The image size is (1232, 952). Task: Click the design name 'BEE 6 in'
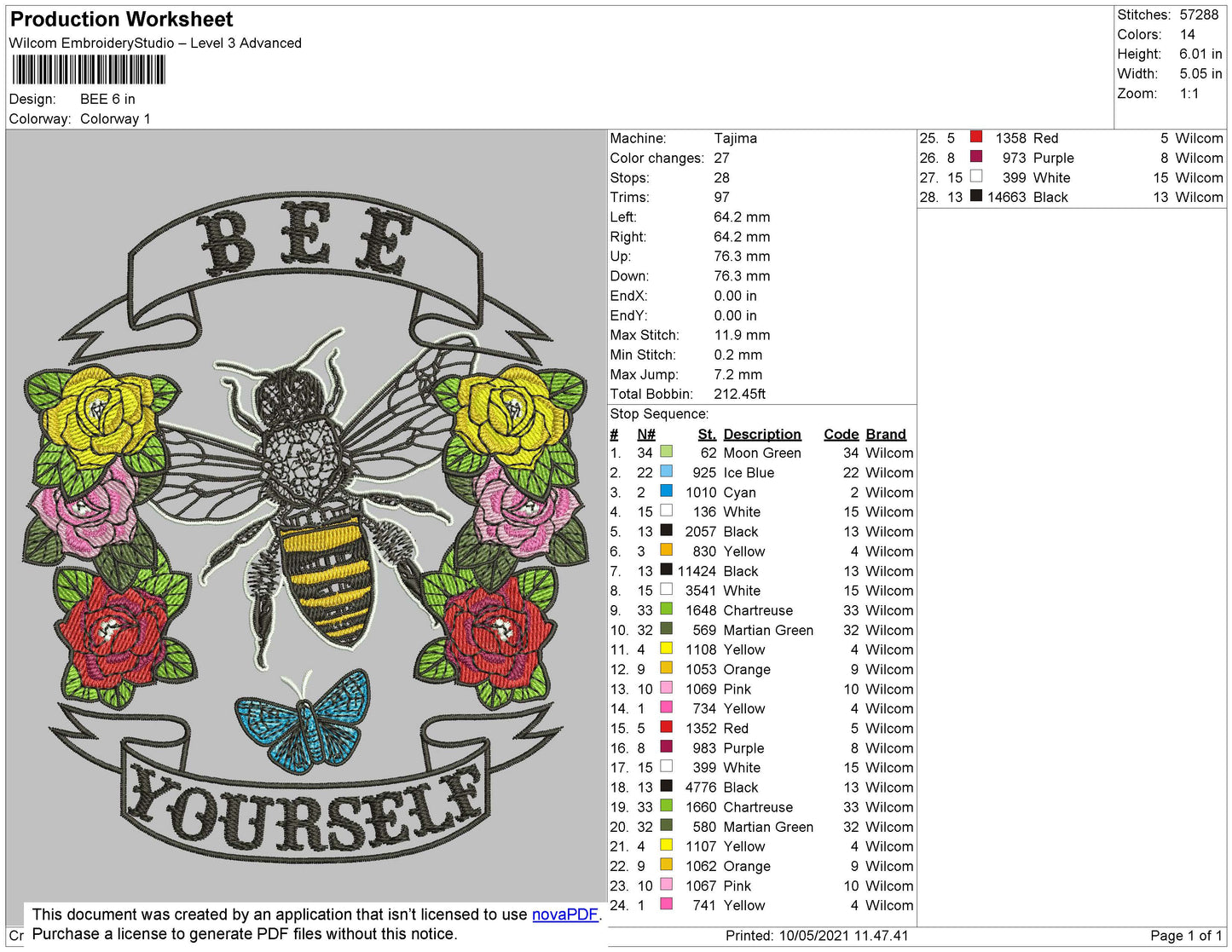click(107, 99)
